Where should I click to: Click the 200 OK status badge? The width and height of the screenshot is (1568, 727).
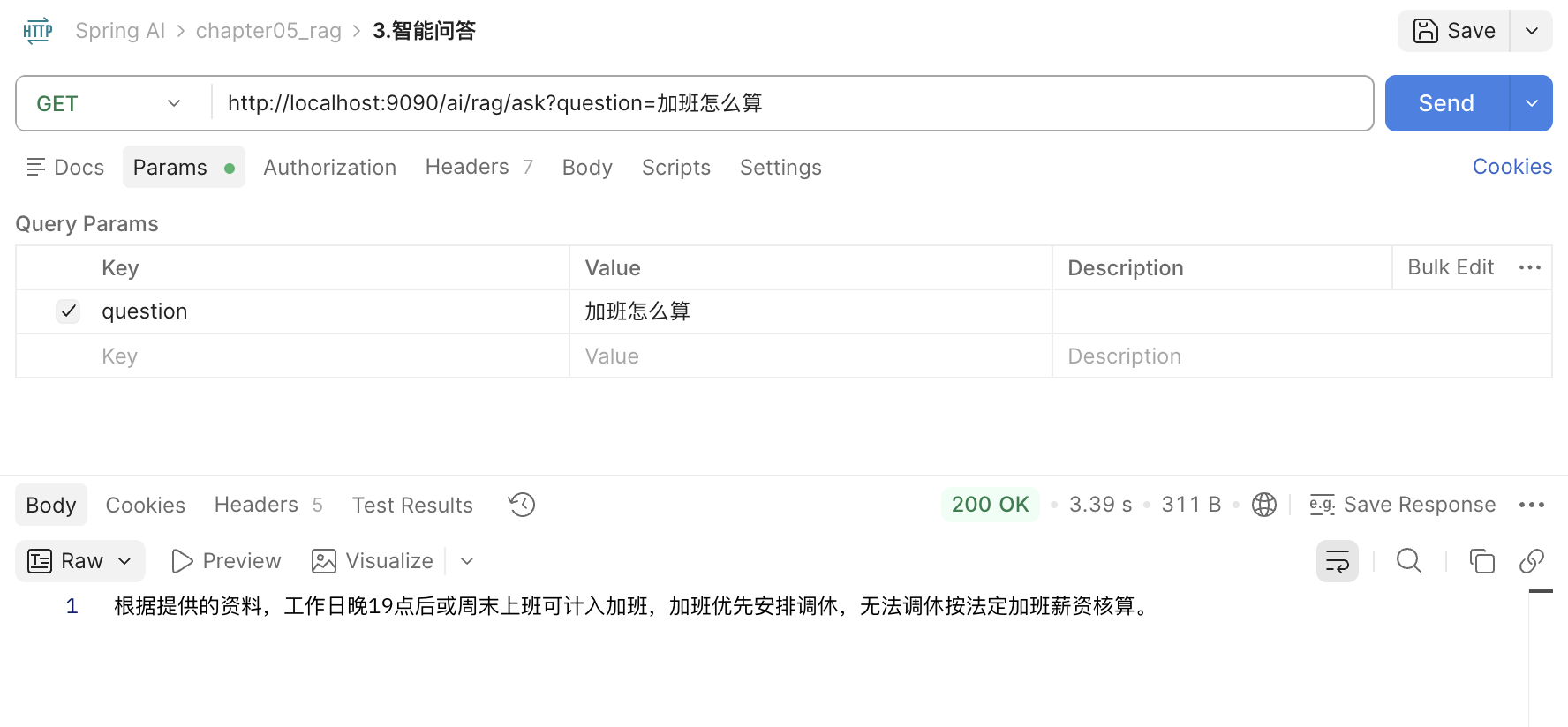pyautogui.click(x=990, y=505)
